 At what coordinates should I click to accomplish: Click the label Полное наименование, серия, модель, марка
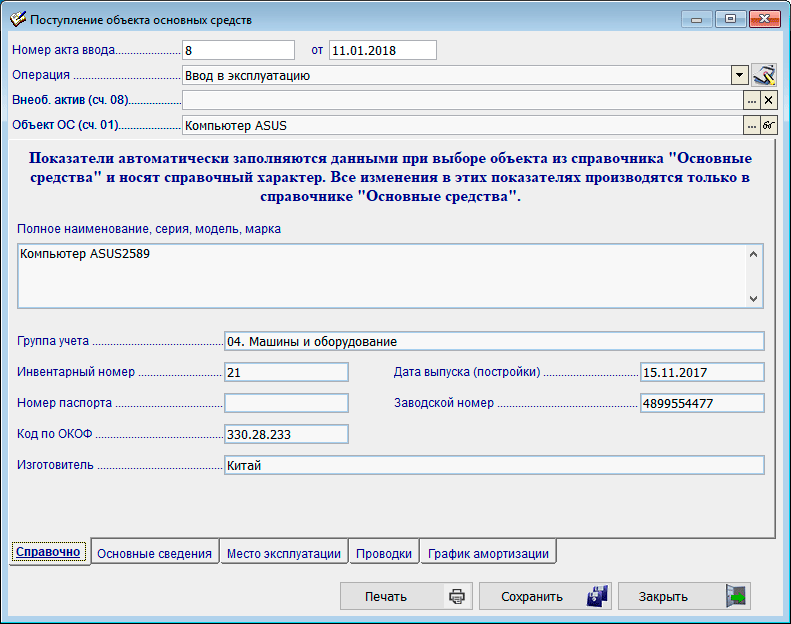(149, 229)
